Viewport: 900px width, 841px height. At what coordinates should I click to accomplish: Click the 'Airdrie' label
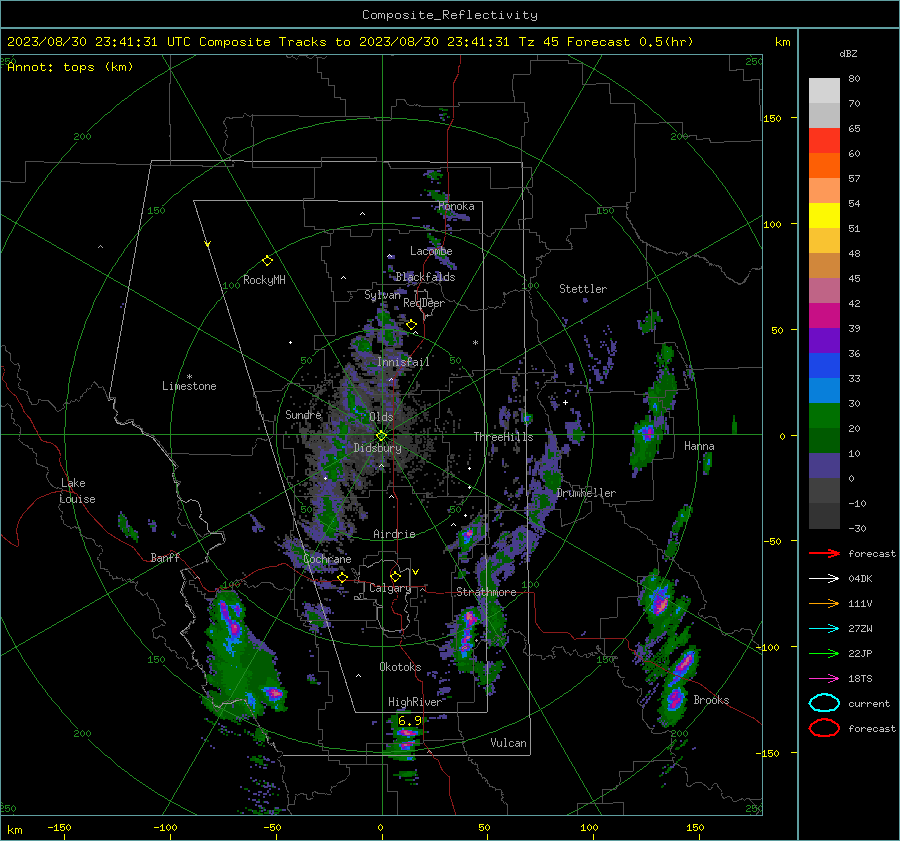(x=394, y=534)
